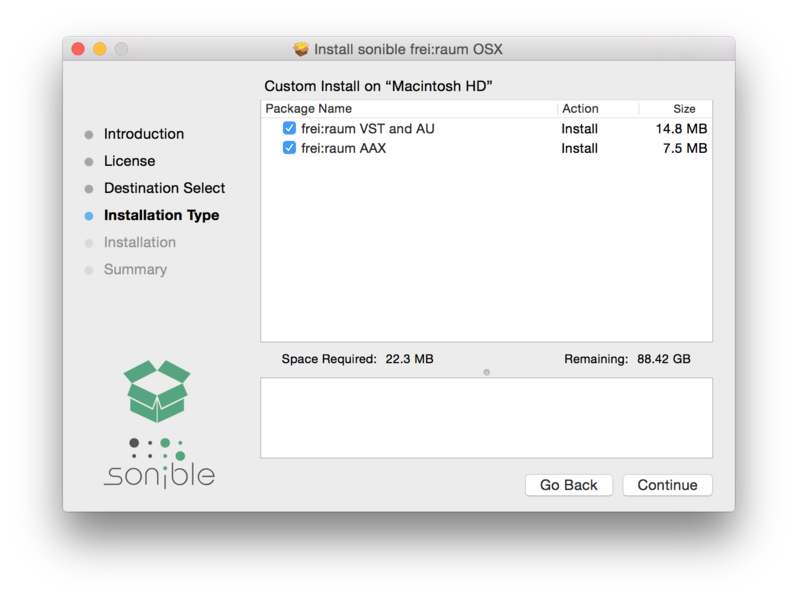
Task: Uncheck the frei:raum VST and AU checkbox
Action: point(289,128)
